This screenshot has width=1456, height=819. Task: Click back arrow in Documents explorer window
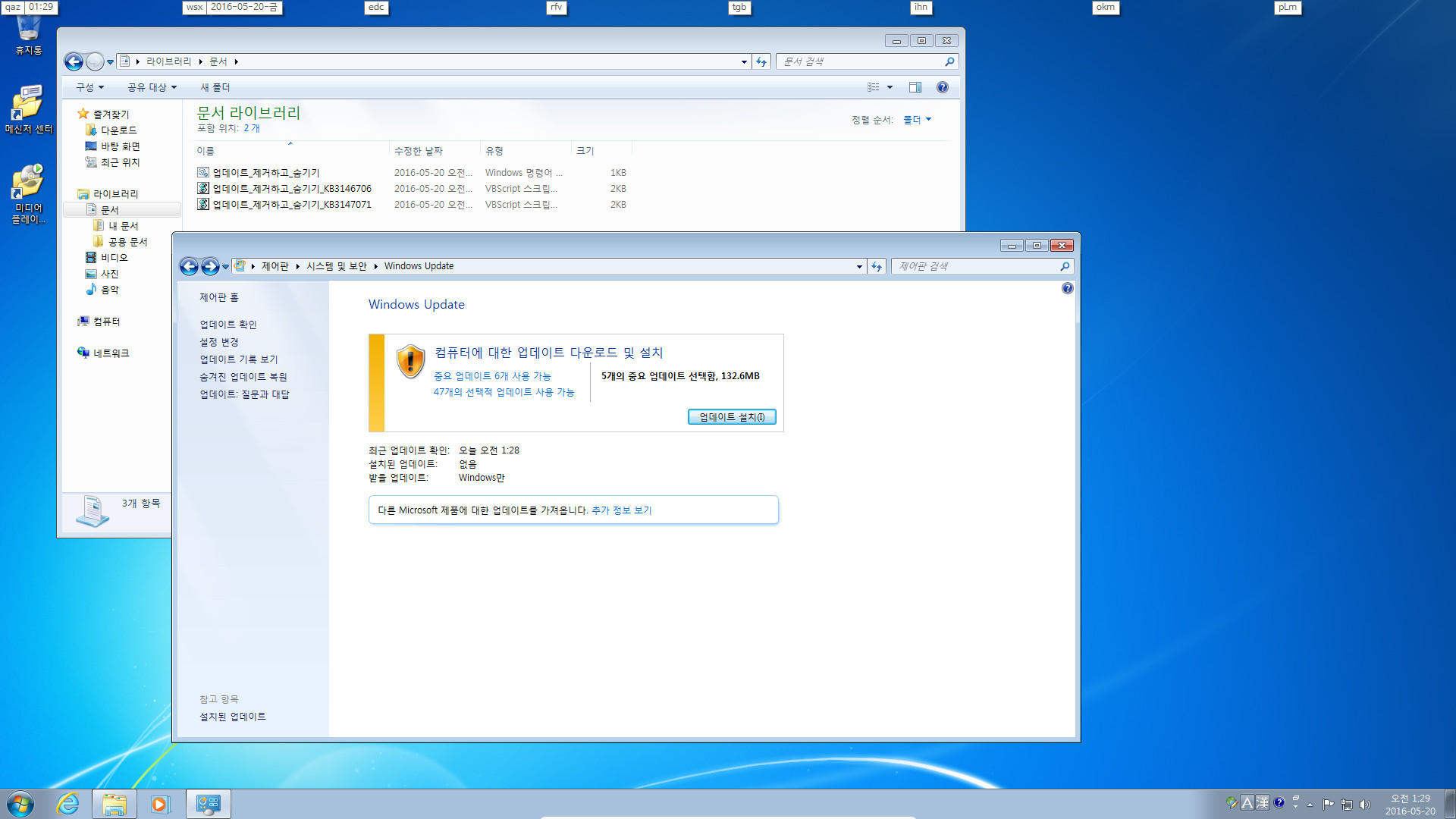[74, 61]
